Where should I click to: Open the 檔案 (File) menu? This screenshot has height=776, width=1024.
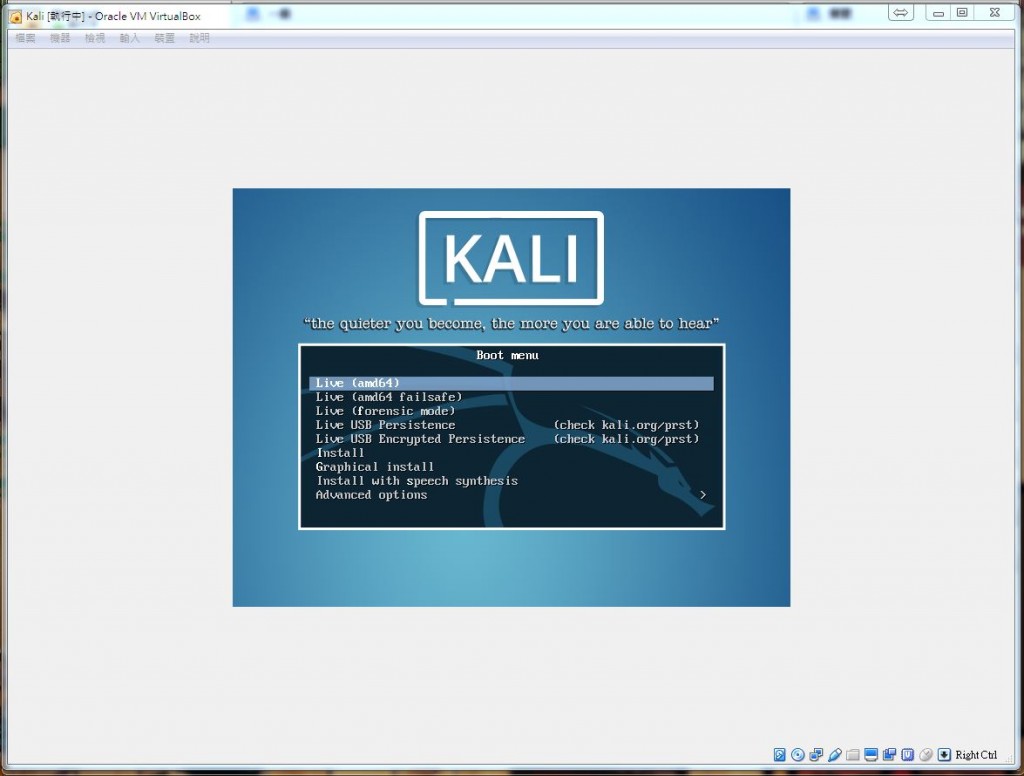point(25,39)
